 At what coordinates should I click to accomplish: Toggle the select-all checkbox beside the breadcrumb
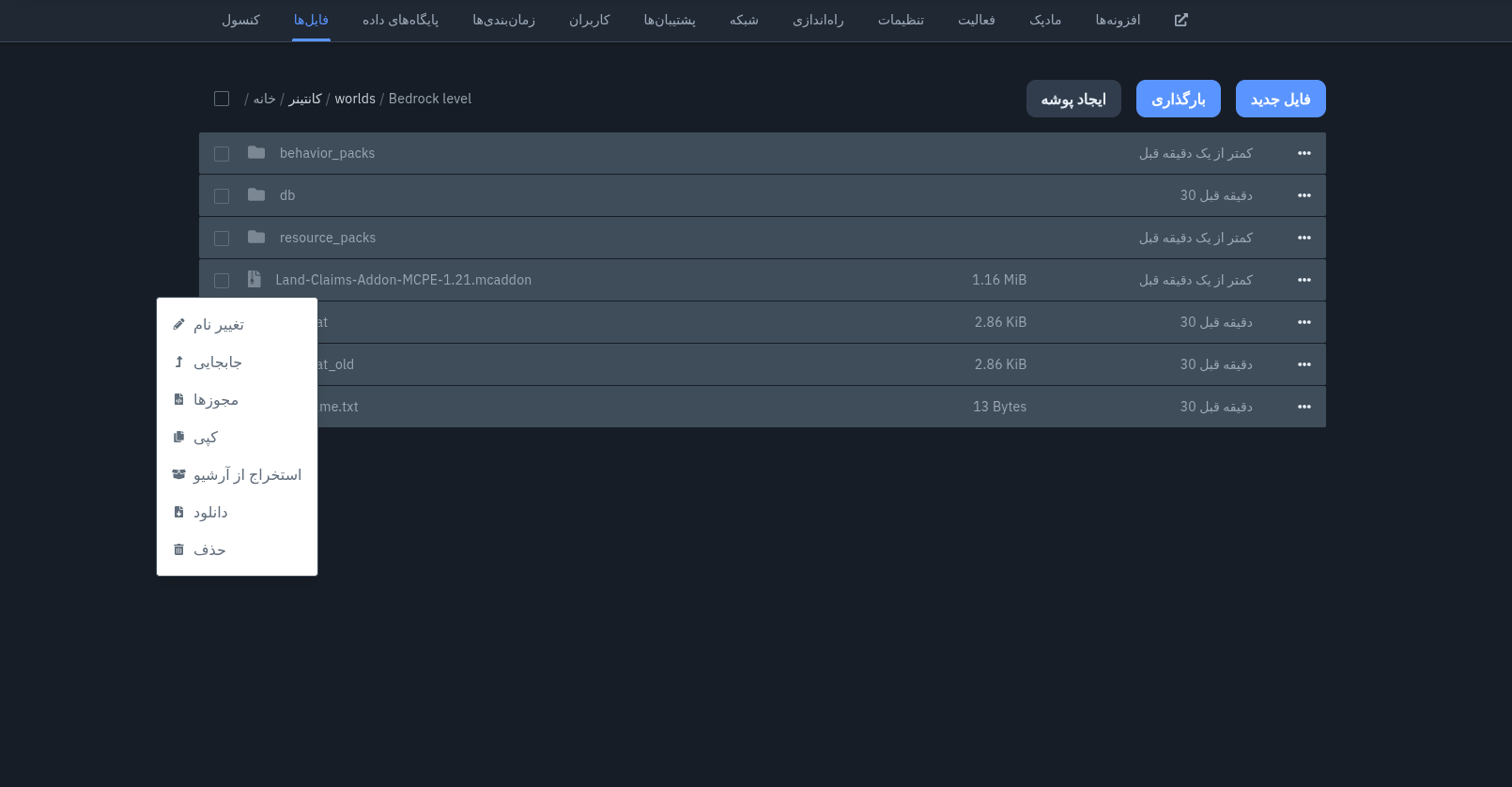[x=222, y=99]
